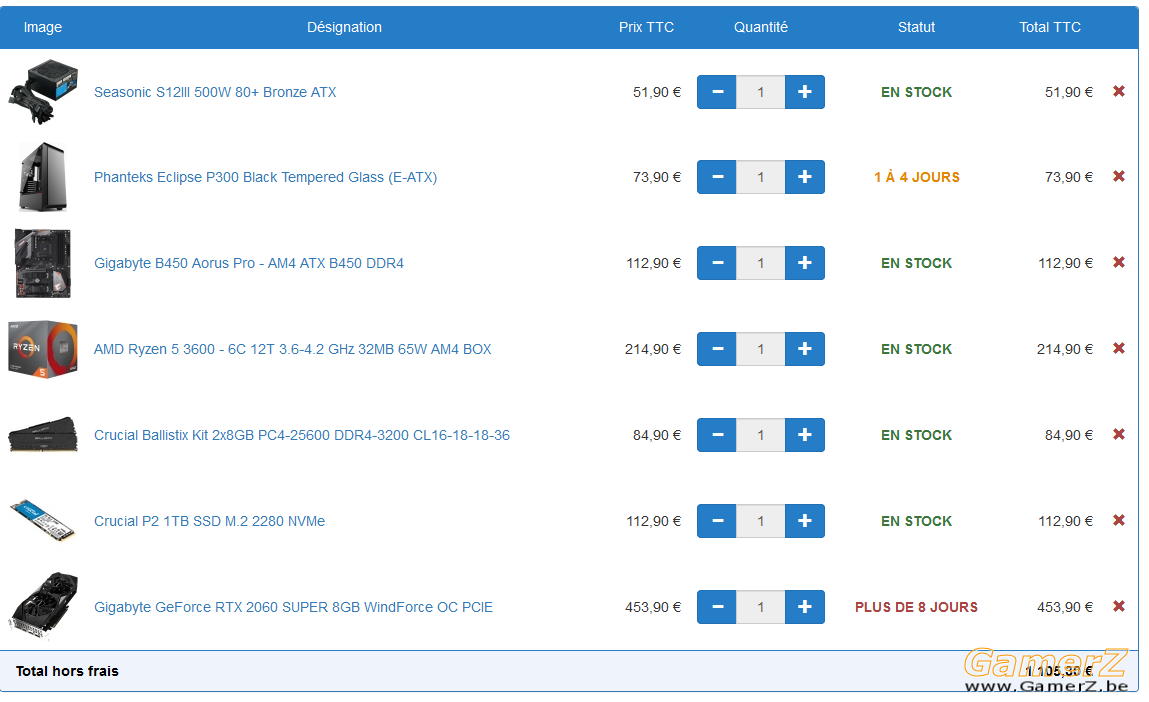
Task: Open Phanteks Eclipse P300 Black Tempered Glass link
Action: pyautogui.click(x=265, y=177)
